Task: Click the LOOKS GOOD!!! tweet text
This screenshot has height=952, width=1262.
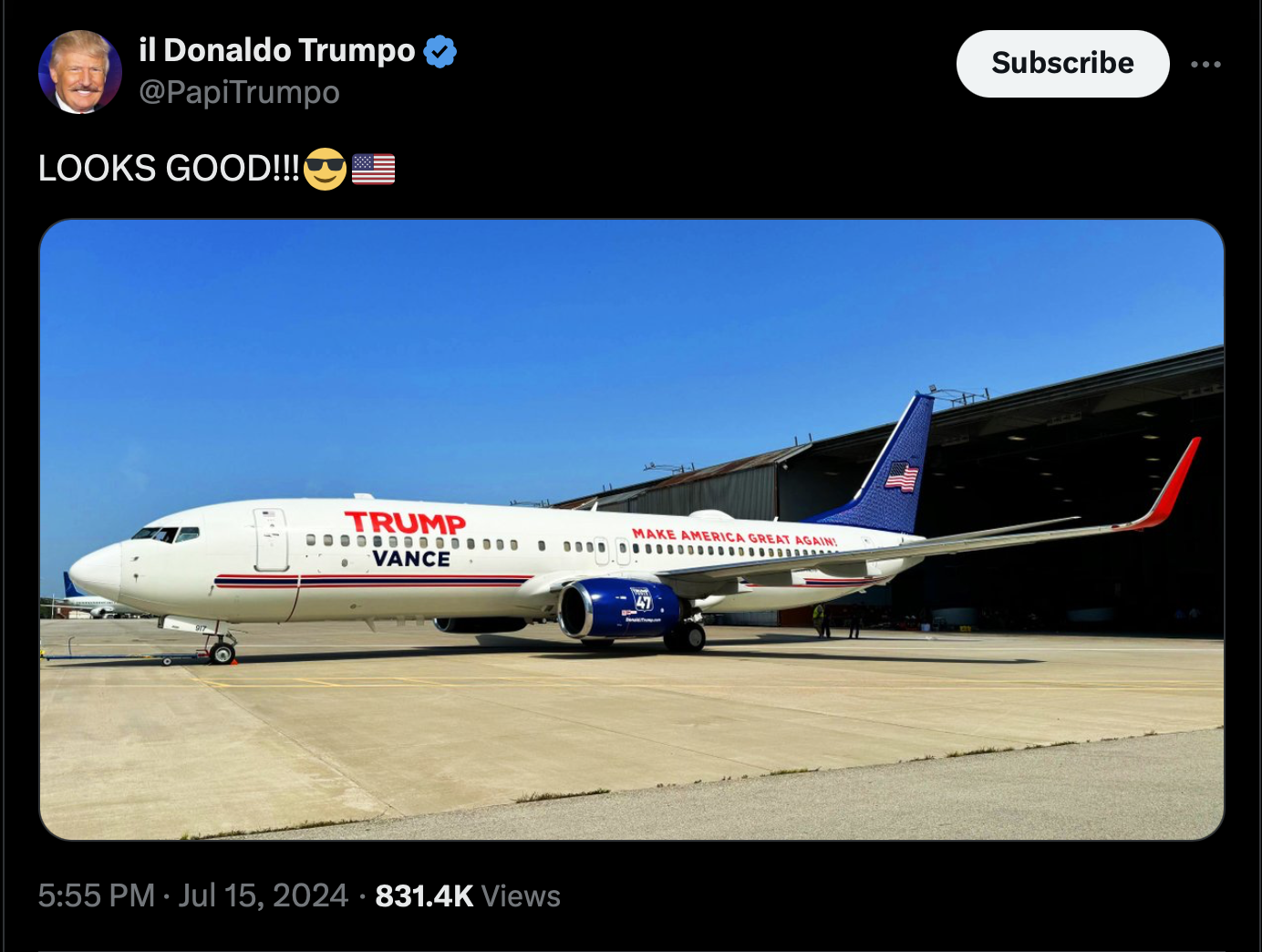Action: tap(169, 169)
